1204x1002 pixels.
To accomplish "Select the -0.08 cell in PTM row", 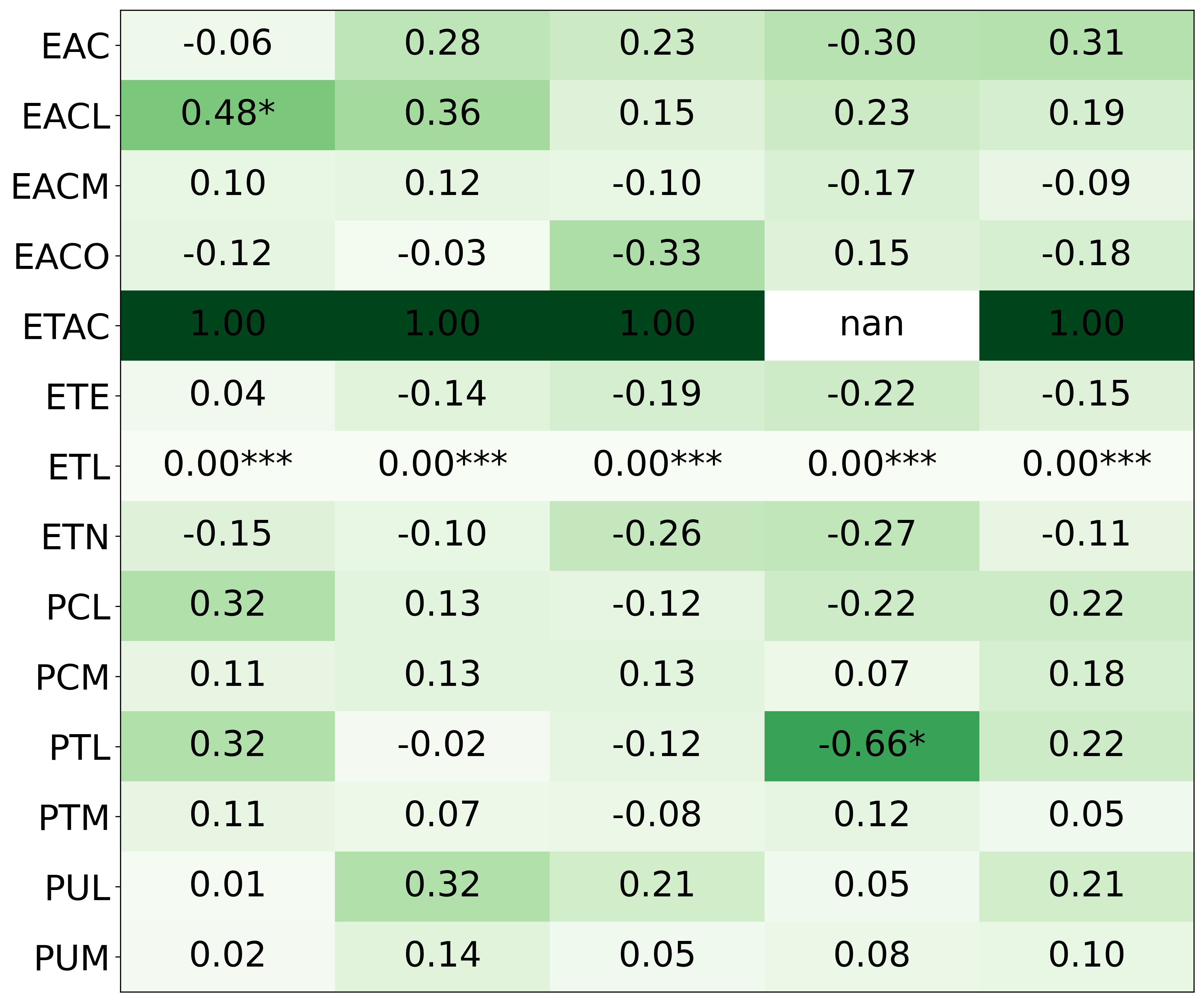I will [657, 815].
